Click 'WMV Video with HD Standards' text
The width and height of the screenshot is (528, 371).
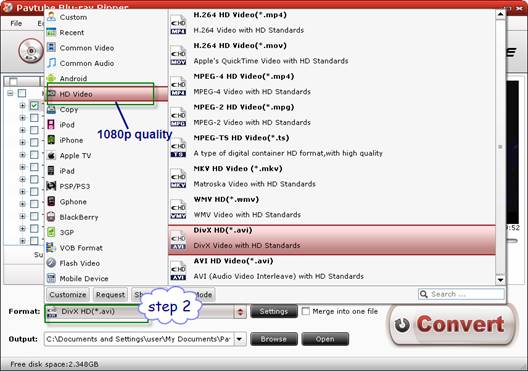point(247,214)
